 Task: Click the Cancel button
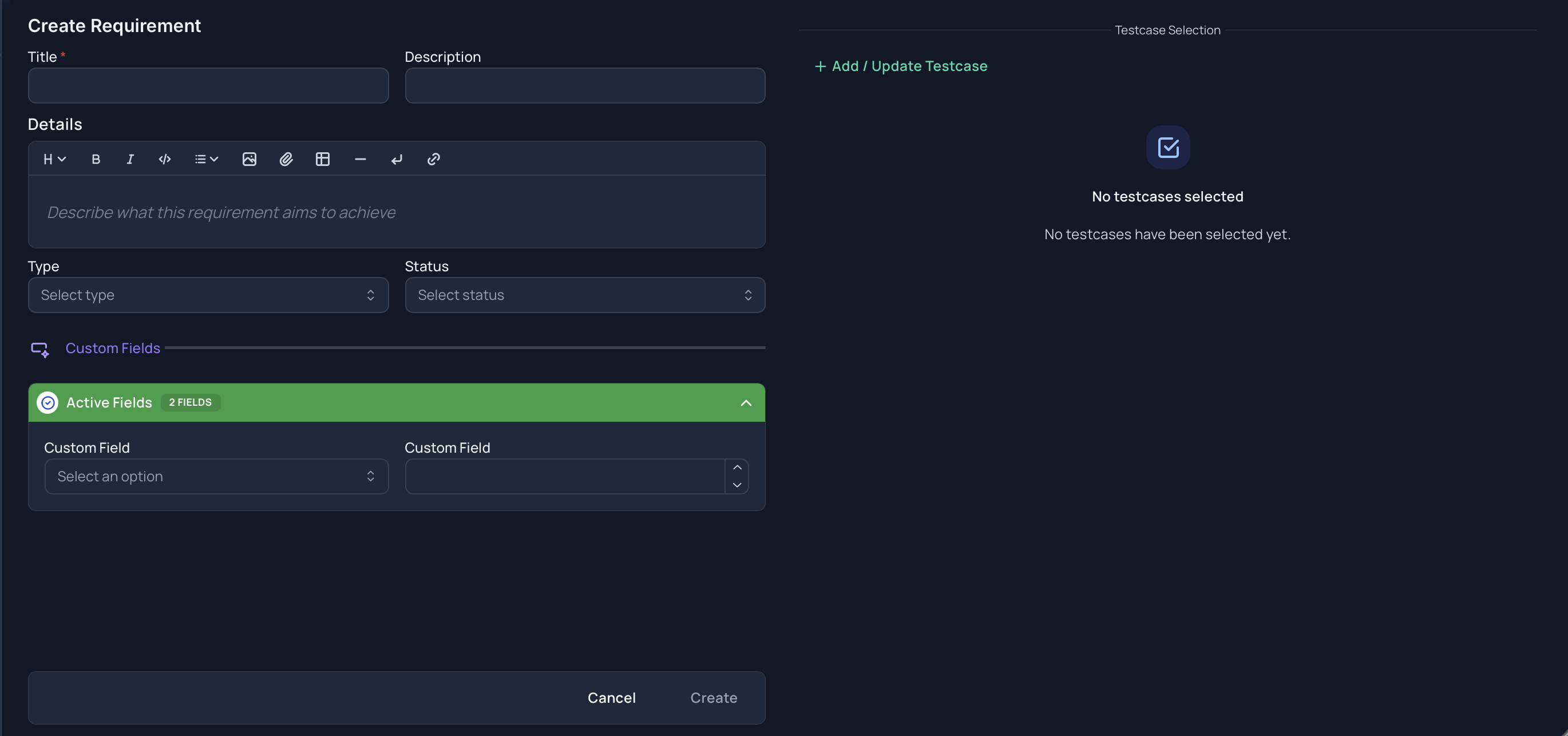point(611,698)
